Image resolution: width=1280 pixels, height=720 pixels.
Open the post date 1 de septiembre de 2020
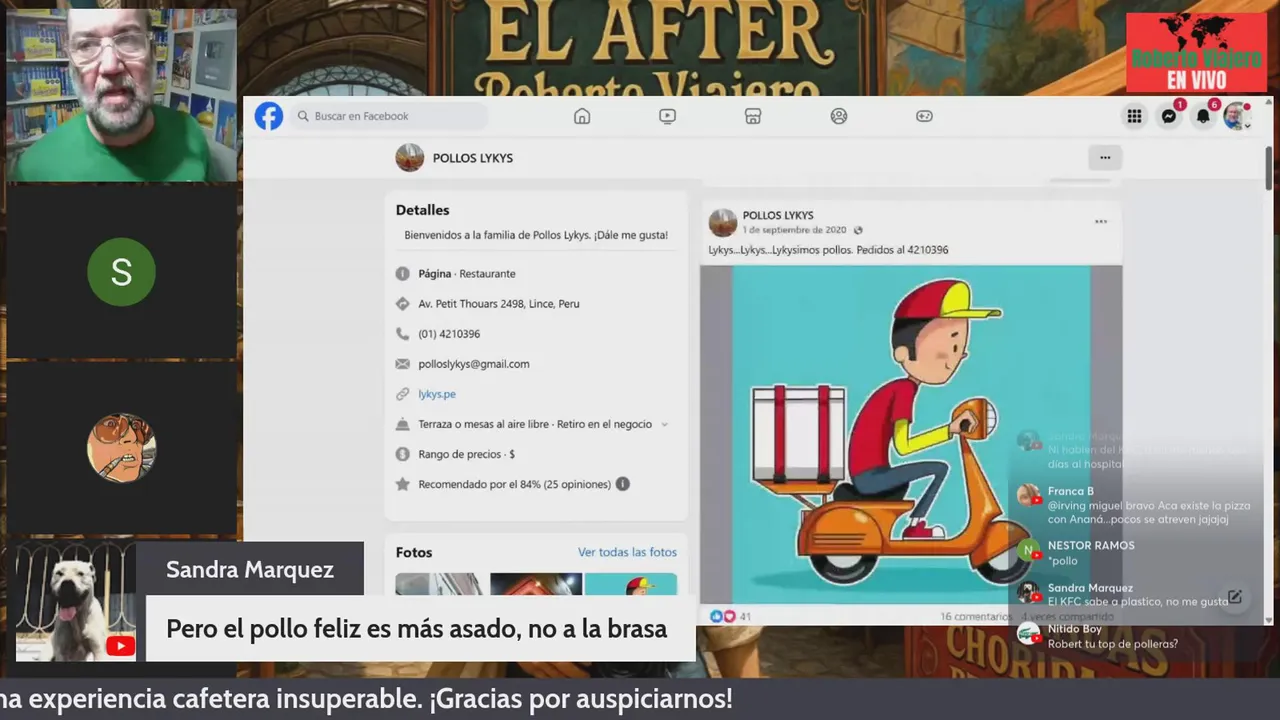(x=794, y=230)
